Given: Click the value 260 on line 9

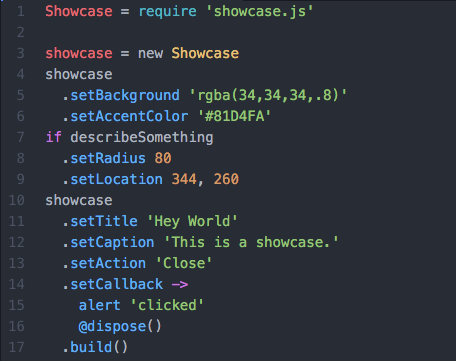Looking at the screenshot, I should 226,179.
